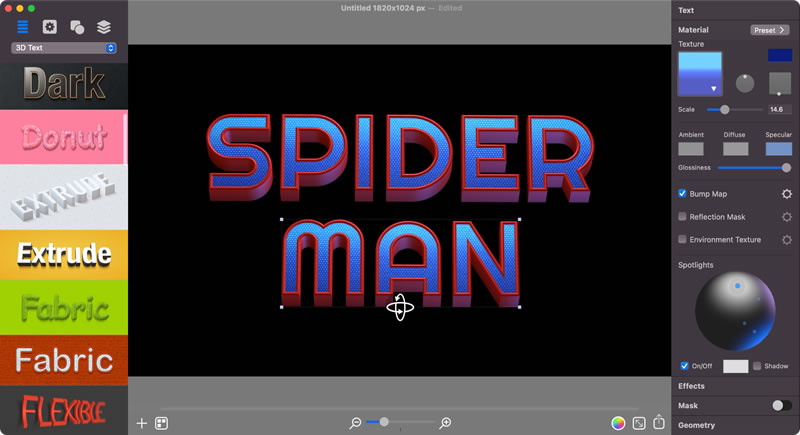This screenshot has width=800, height=435.
Task: Toggle the spotlight On/Off checkbox
Action: coord(684,366)
